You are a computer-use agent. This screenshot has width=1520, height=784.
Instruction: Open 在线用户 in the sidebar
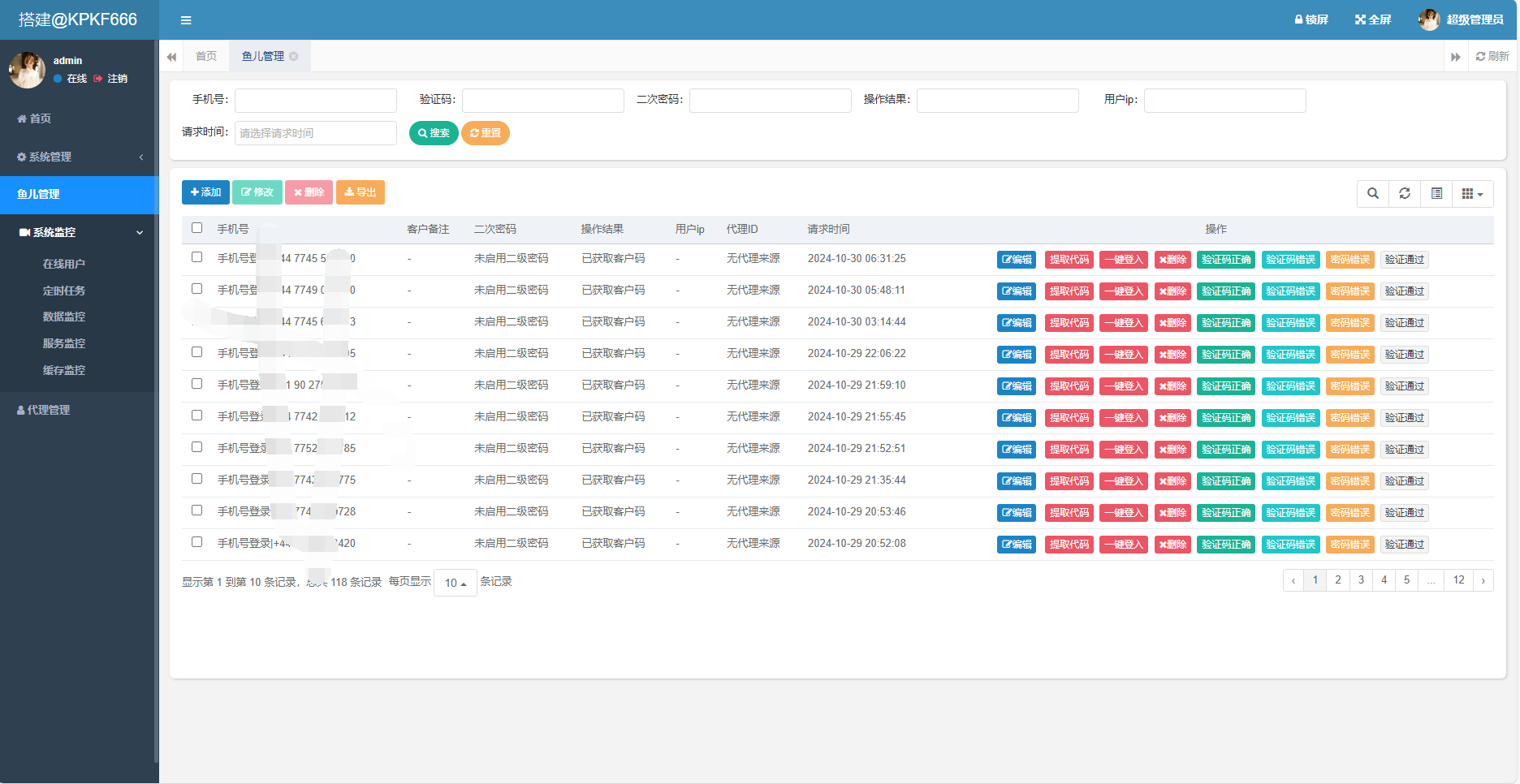pos(64,264)
